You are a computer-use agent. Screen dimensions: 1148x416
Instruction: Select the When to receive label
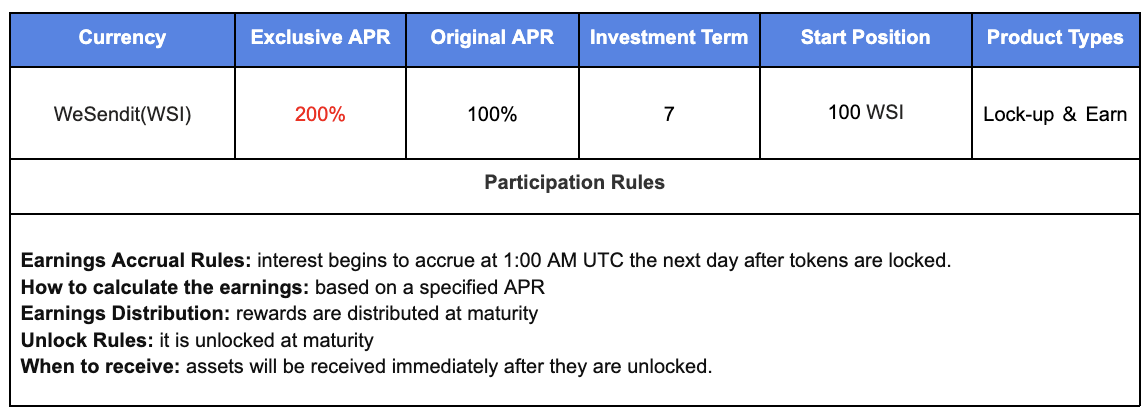pos(100,366)
